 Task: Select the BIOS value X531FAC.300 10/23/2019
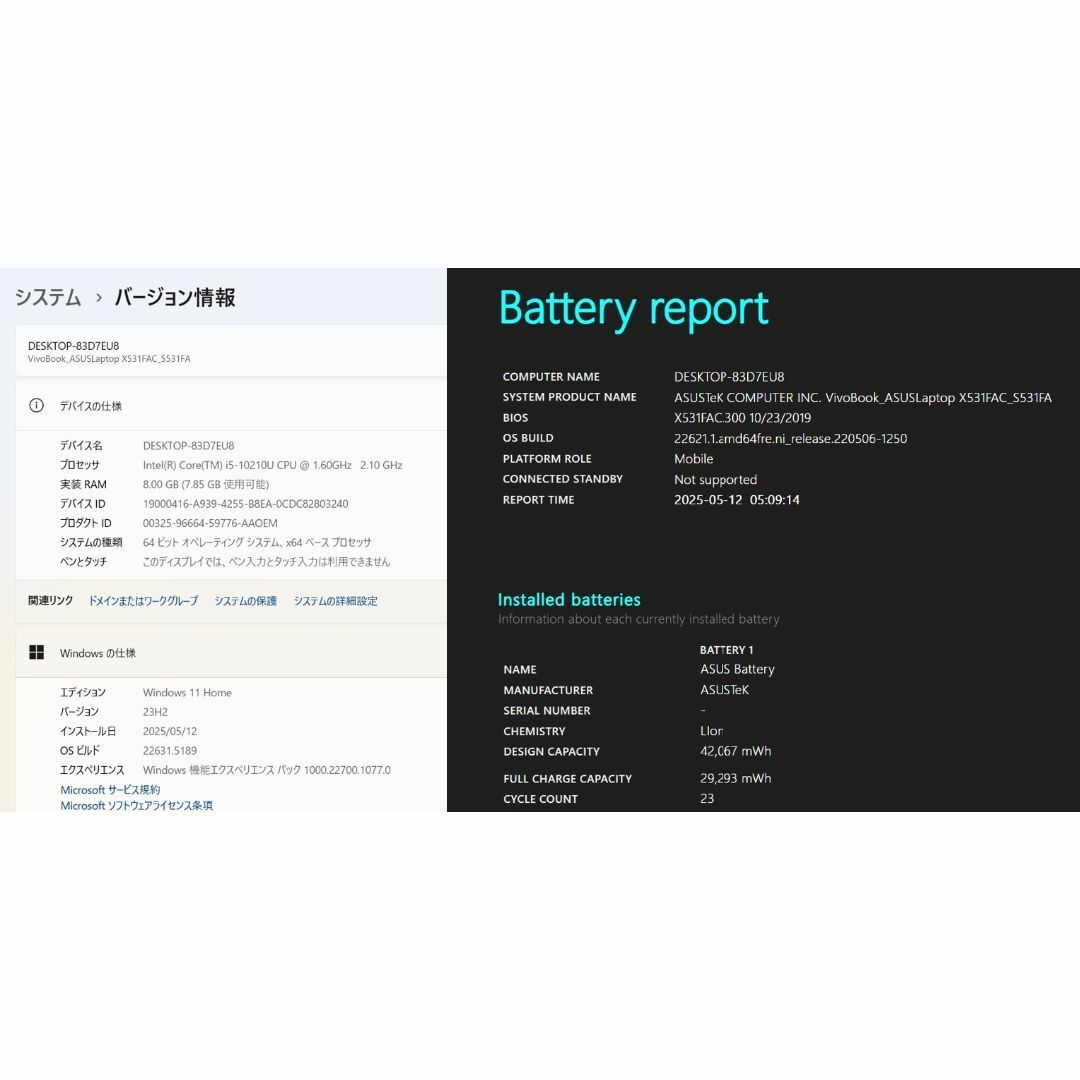pyautogui.click(x=742, y=417)
